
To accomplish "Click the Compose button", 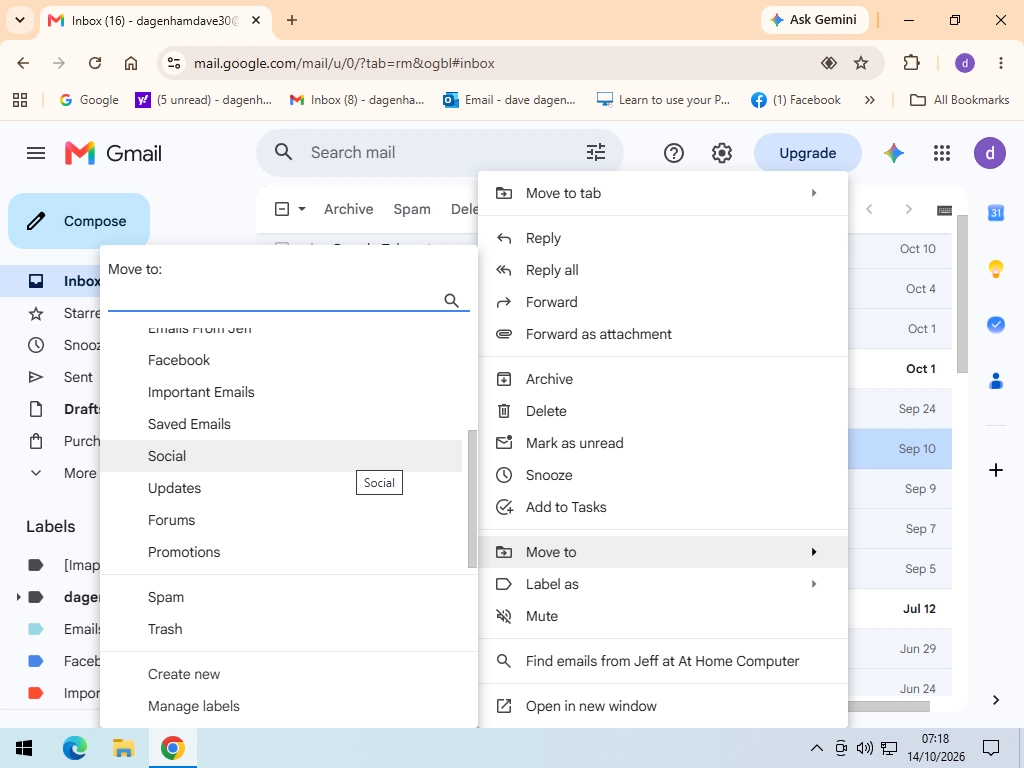I will click(79, 221).
